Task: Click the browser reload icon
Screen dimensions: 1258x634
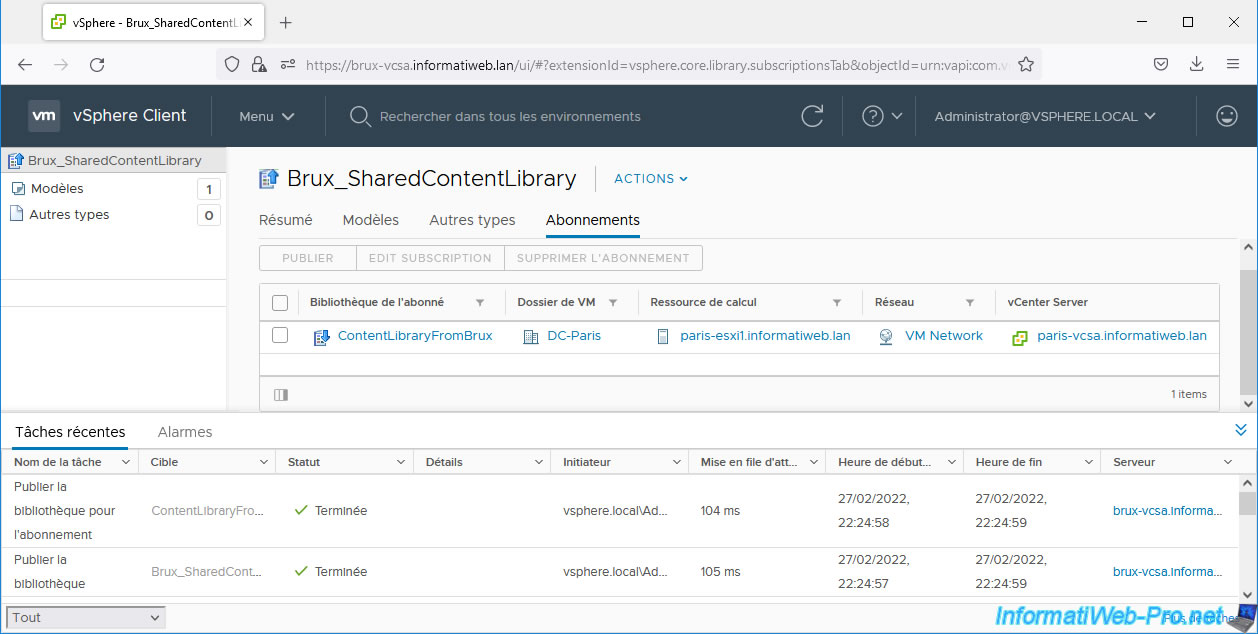Action: tap(97, 64)
